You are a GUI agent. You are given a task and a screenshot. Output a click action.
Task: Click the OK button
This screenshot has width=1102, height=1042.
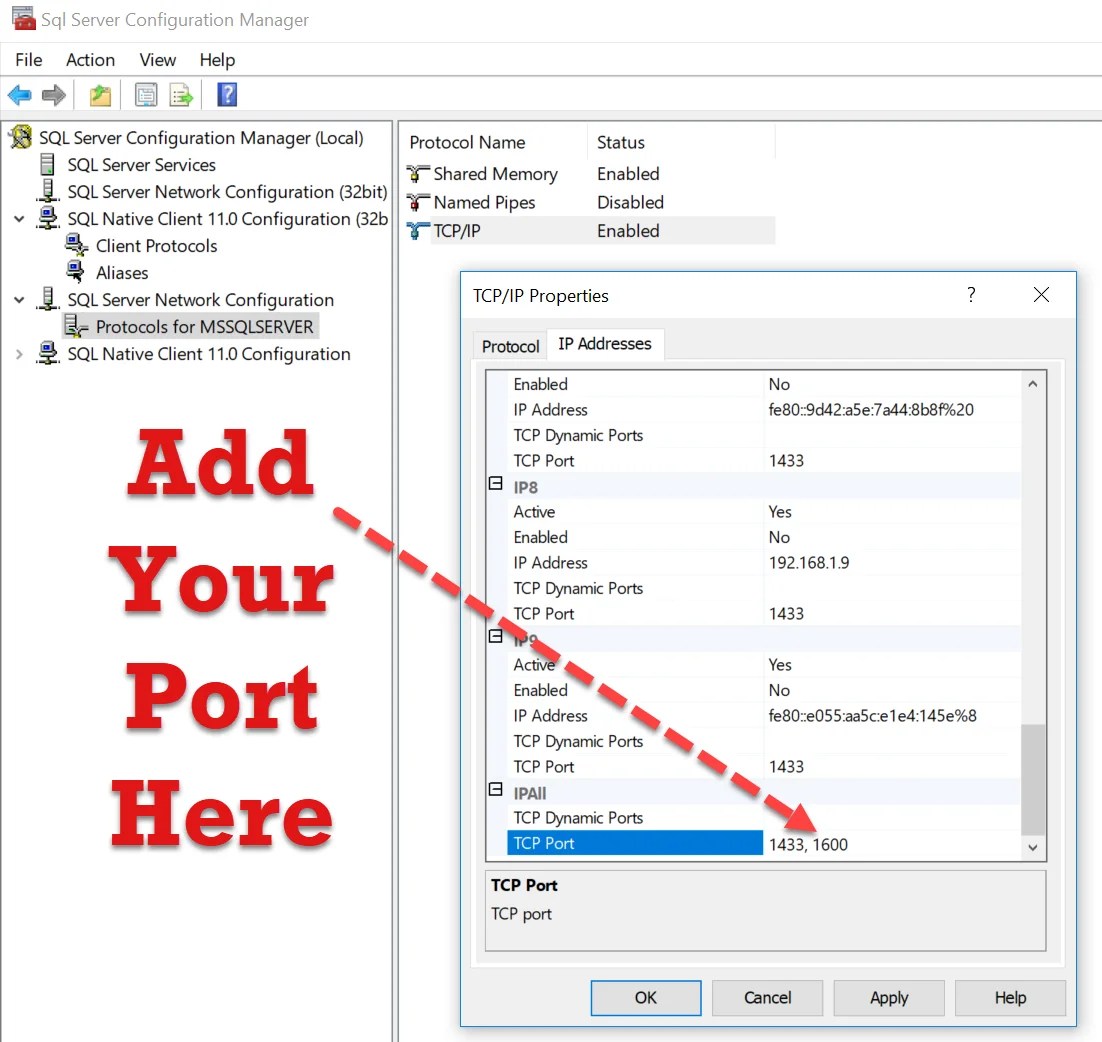pyautogui.click(x=646, y=998)
